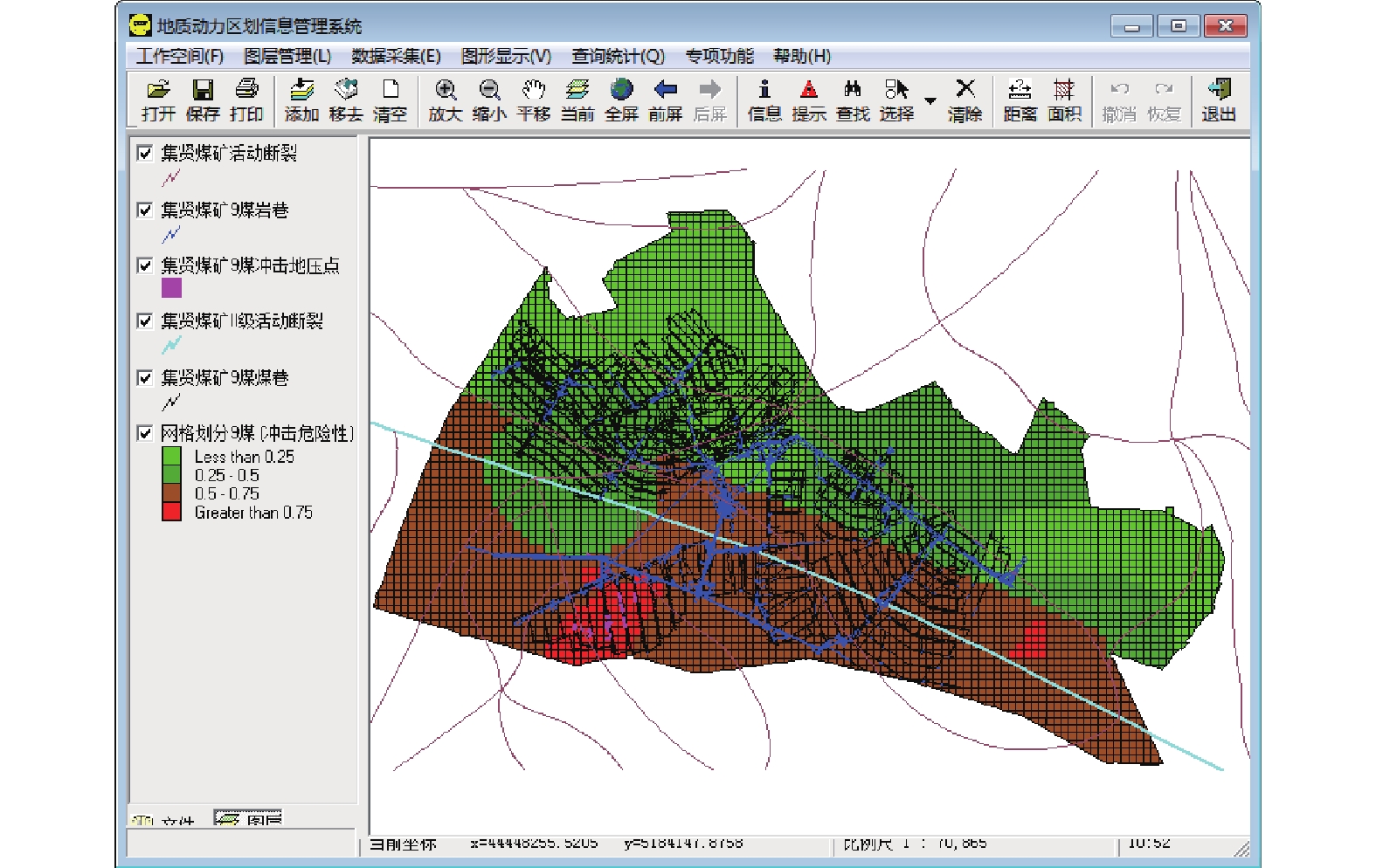Switch to the 图层 tab at bottom
Screen dimensions: 1376x868
click(x=249, y=818)
